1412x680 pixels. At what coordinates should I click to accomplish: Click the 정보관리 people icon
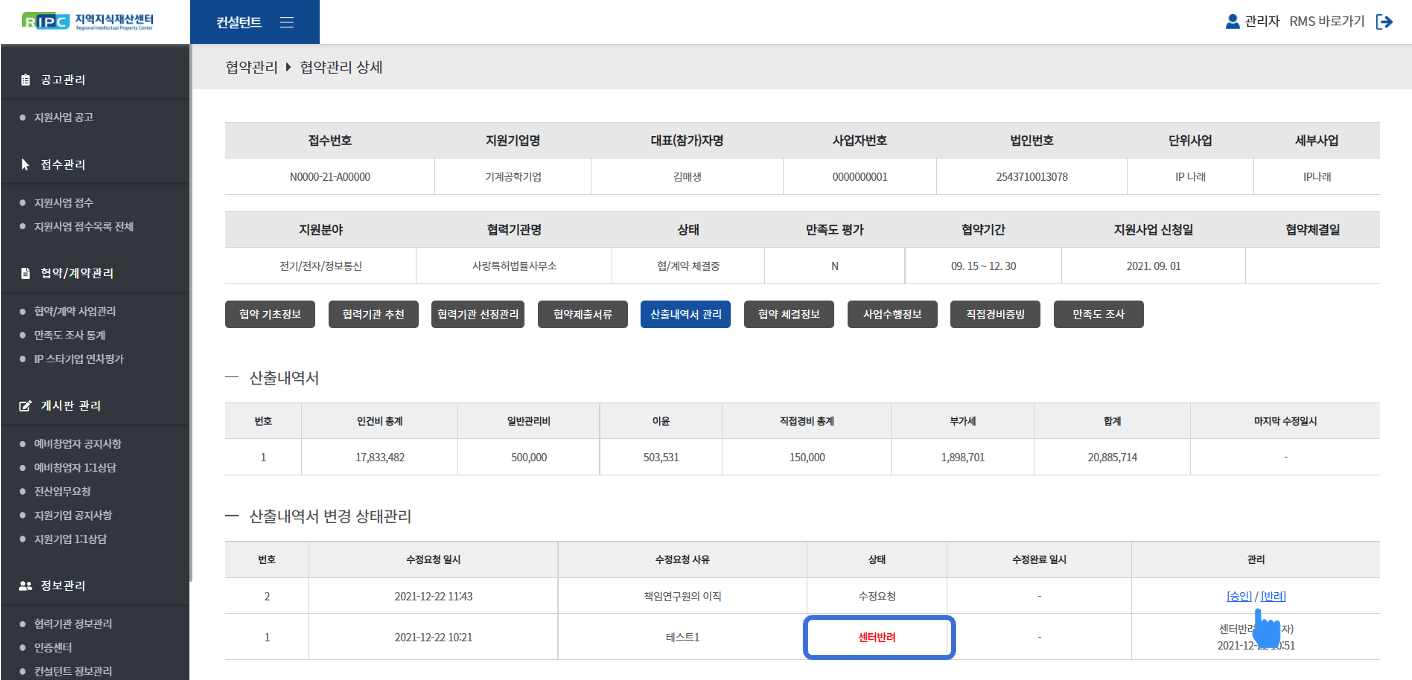[26, 586]
